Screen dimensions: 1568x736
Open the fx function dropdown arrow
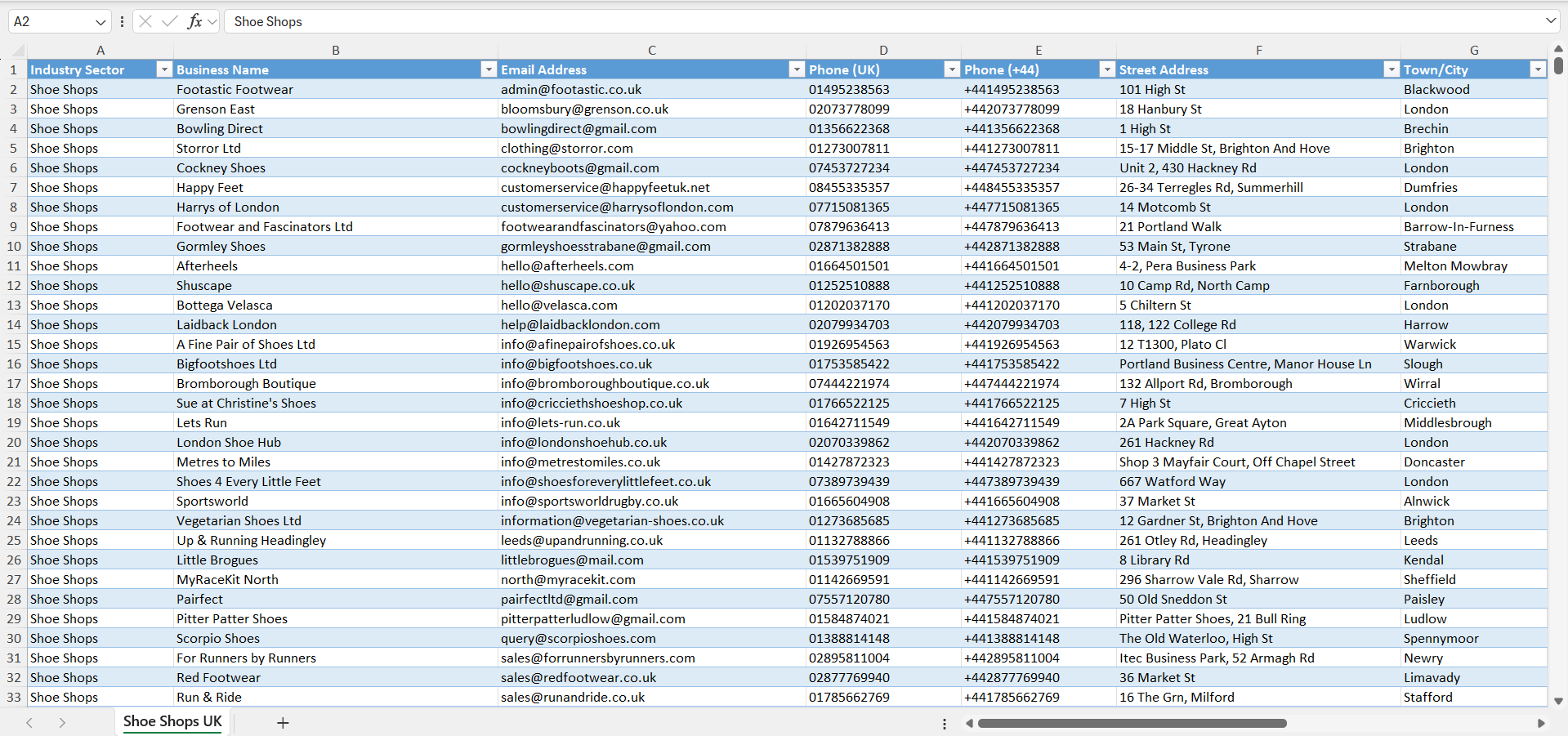pos(212,22)
